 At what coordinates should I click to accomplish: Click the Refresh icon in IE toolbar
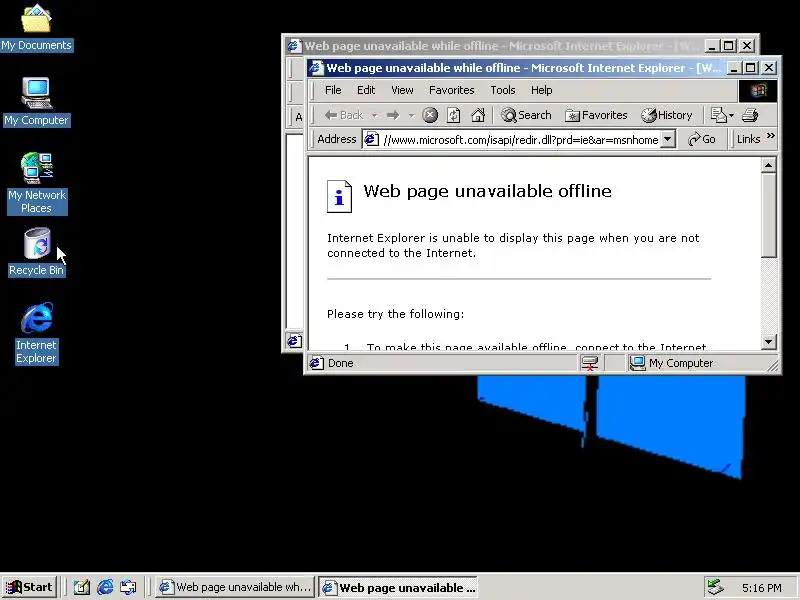tap(454, 115)
